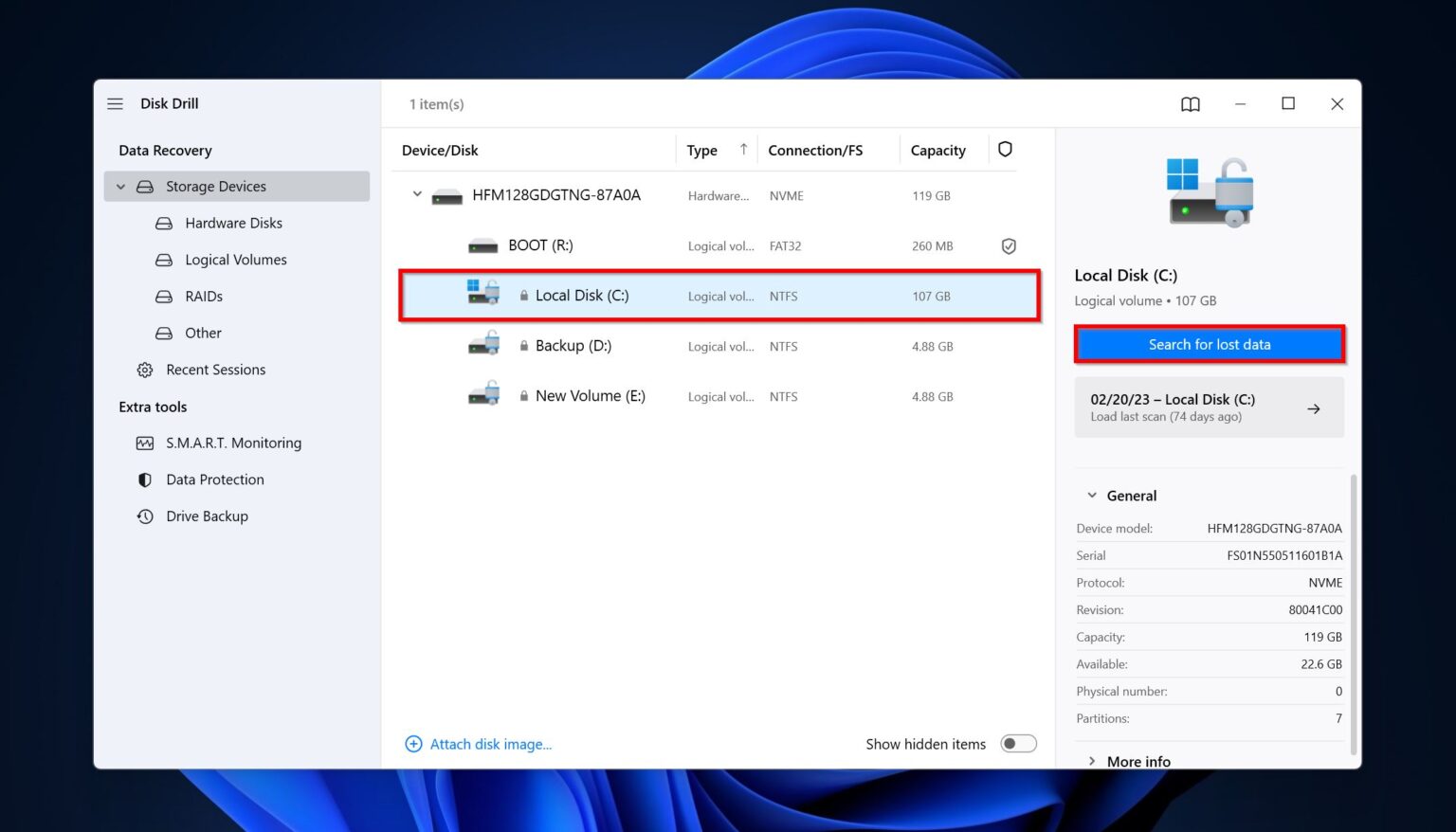Open Attach disk image
Viewport: 1456px width, 832px height.
490,744
